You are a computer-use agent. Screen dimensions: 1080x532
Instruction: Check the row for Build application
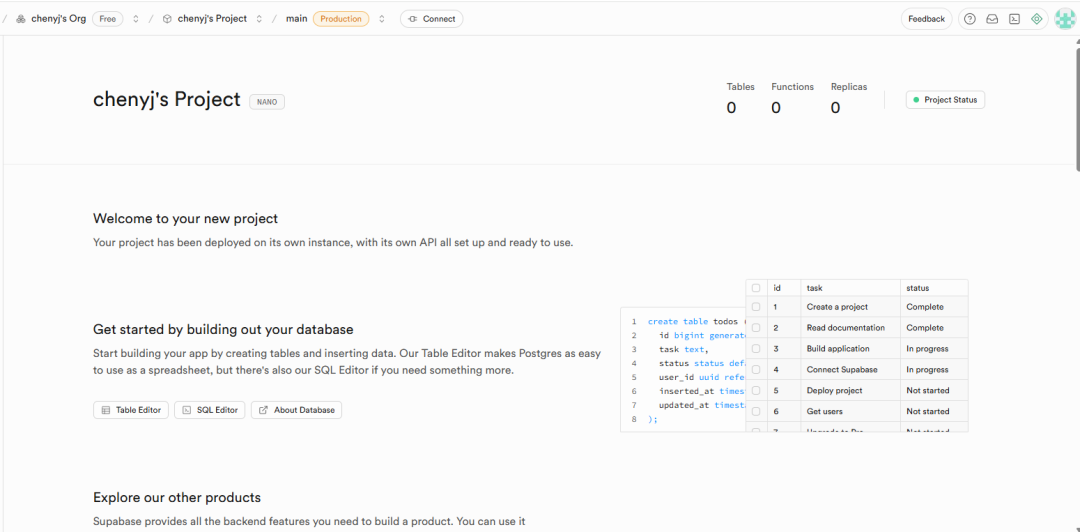[756, 349]
